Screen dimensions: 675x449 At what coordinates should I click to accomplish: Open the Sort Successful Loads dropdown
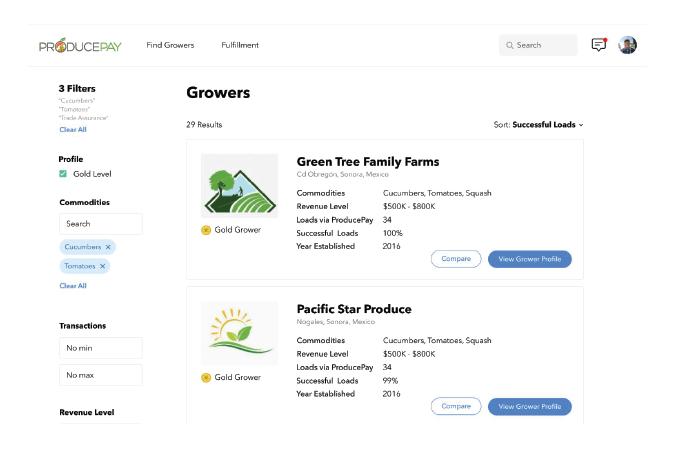(x=539, y=125)
